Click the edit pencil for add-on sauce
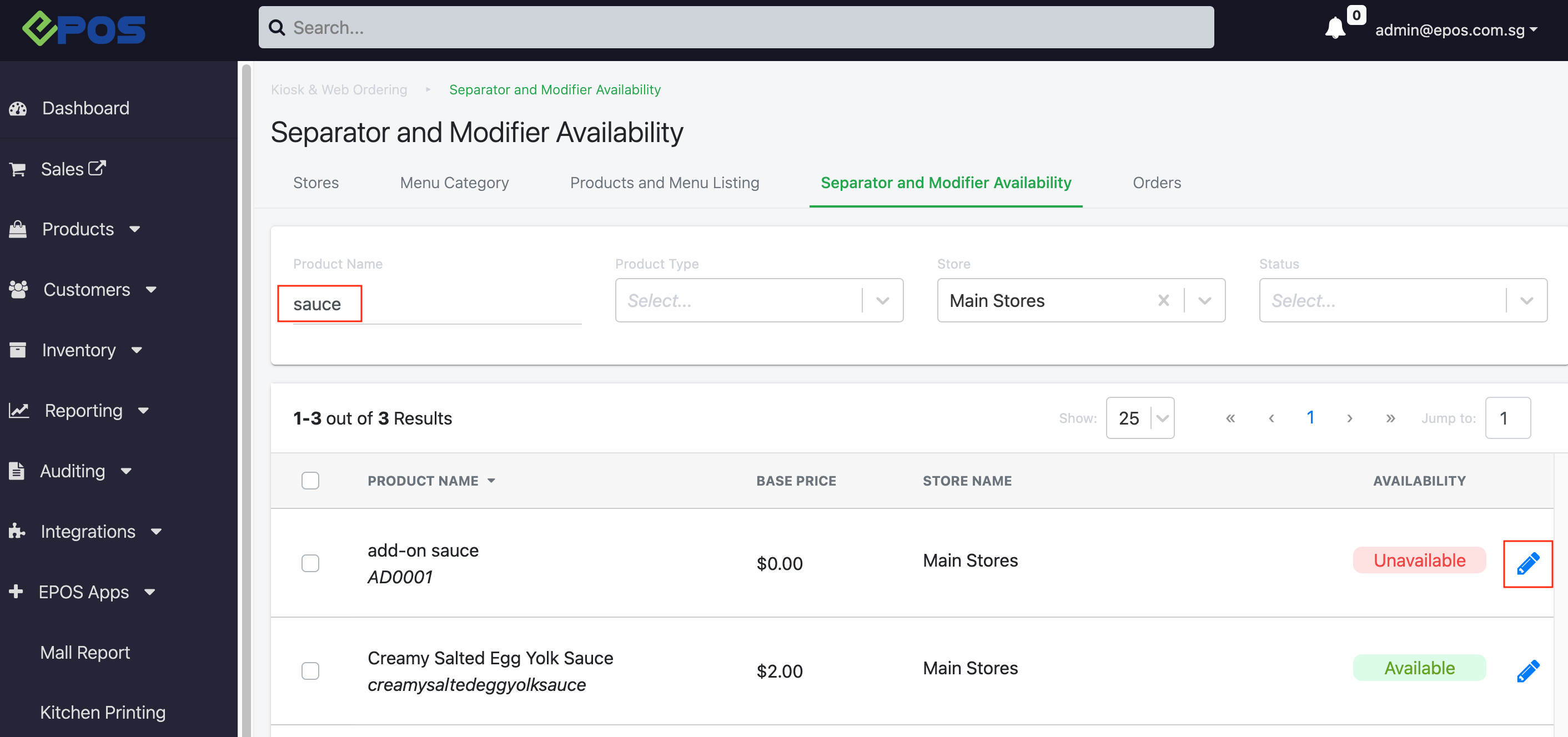The width and height of the screenshot is (1568, 737). click(x=1527, y=563)
